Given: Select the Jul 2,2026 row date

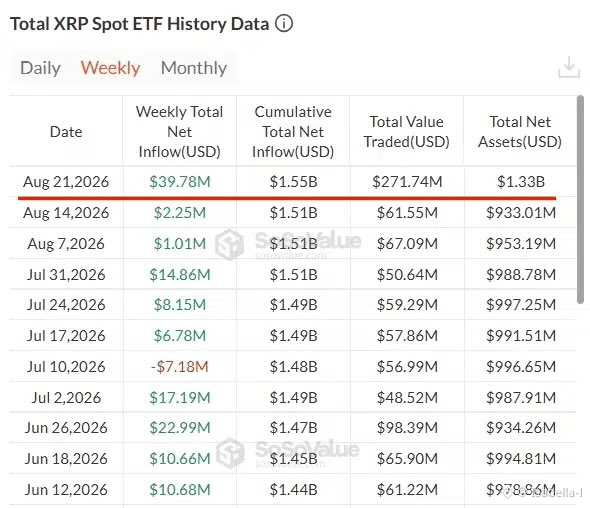Looking at the screenshot, I should 66,398.
